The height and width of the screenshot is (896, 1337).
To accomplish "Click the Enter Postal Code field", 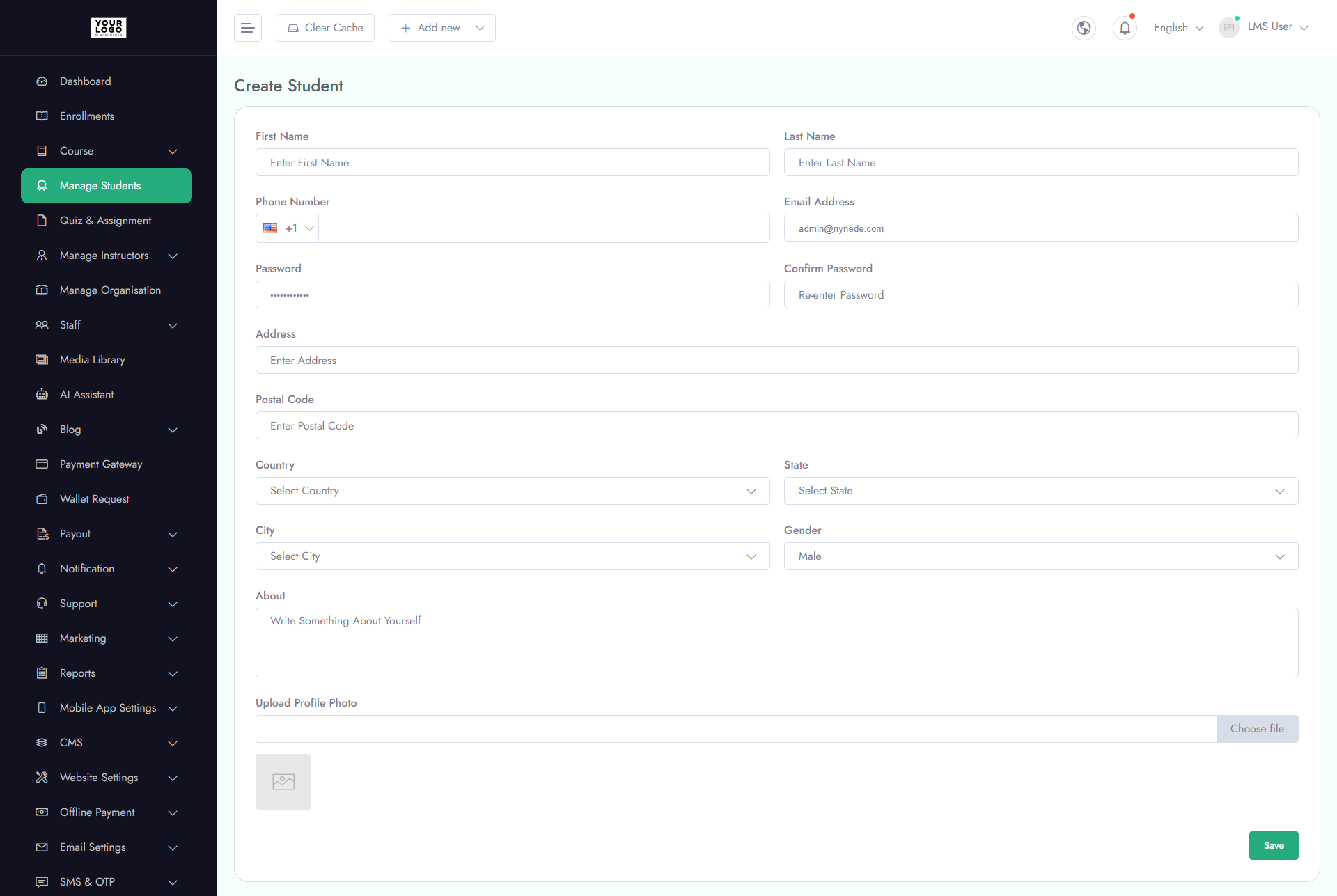I will click(777, 425).
